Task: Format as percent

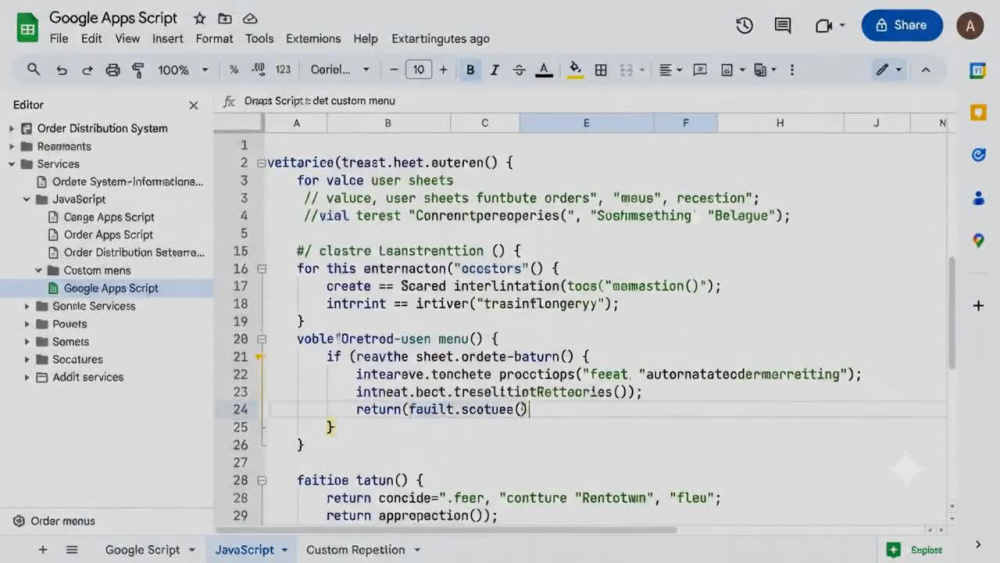Action: point(233,70)
